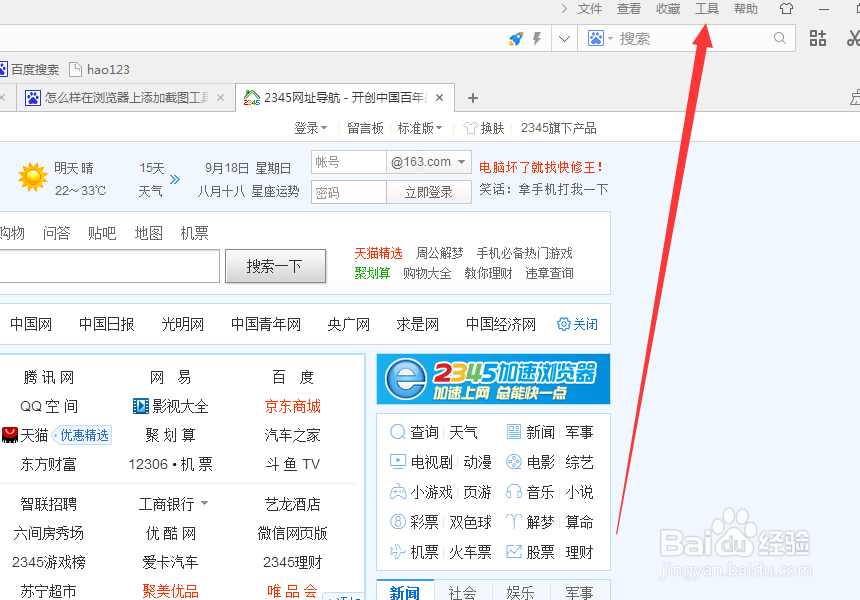
Task: Select the 地图 search category
Action: (x=149, y=233)
